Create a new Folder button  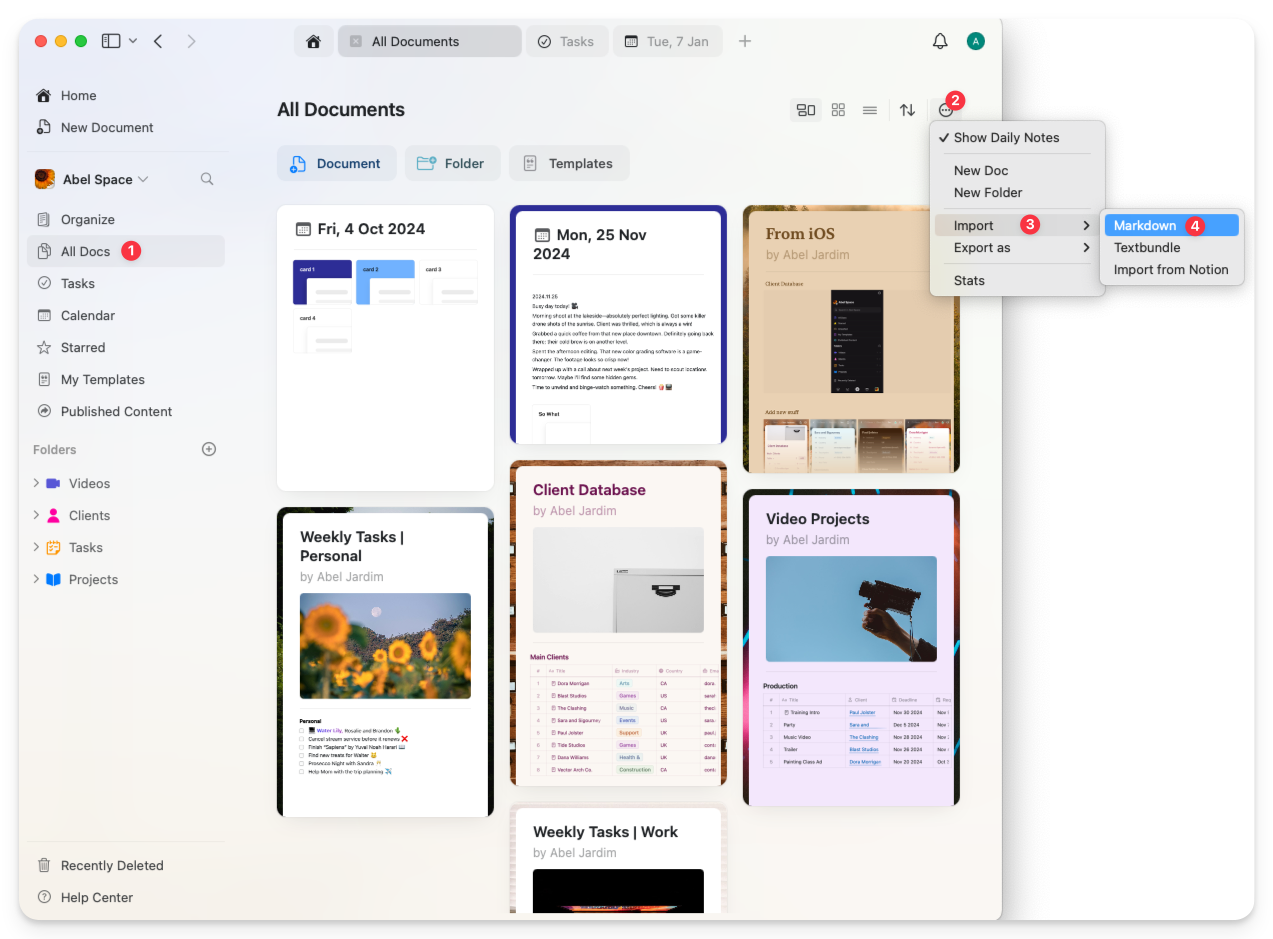click(452, 163)
